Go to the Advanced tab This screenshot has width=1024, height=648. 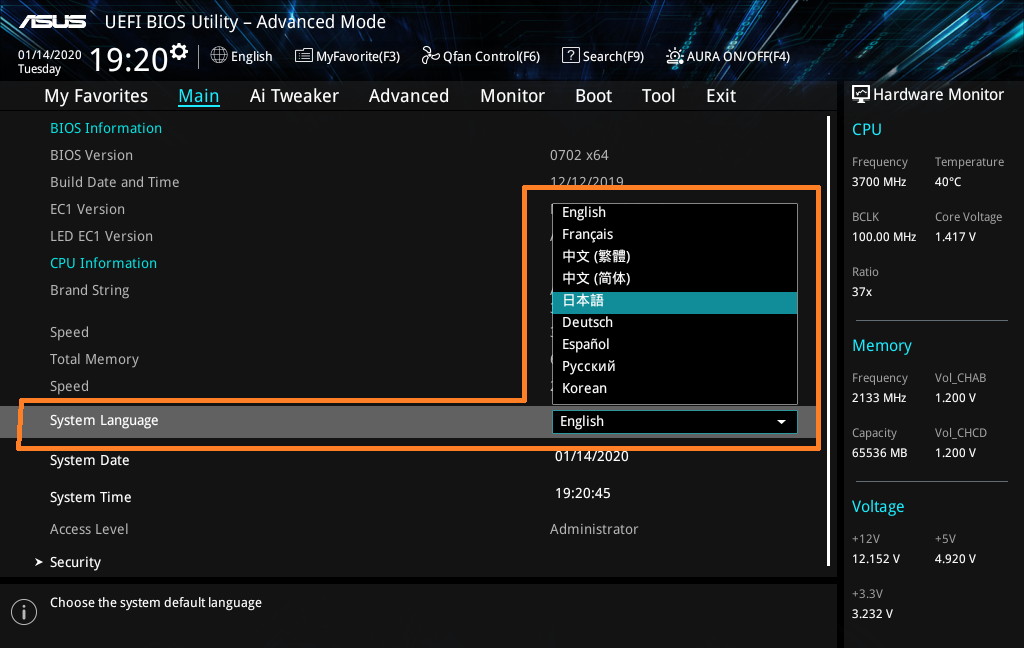coord(409,96)
